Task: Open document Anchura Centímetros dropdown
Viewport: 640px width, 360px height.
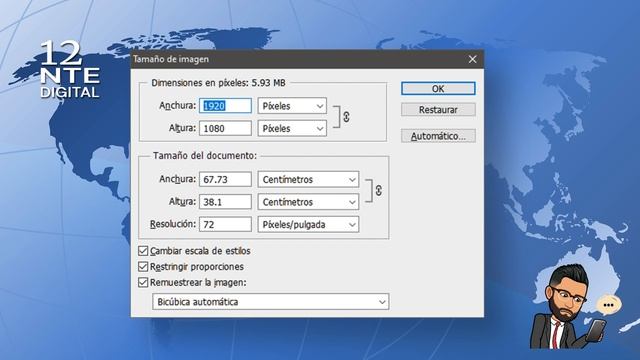Action: coord(308,179)
